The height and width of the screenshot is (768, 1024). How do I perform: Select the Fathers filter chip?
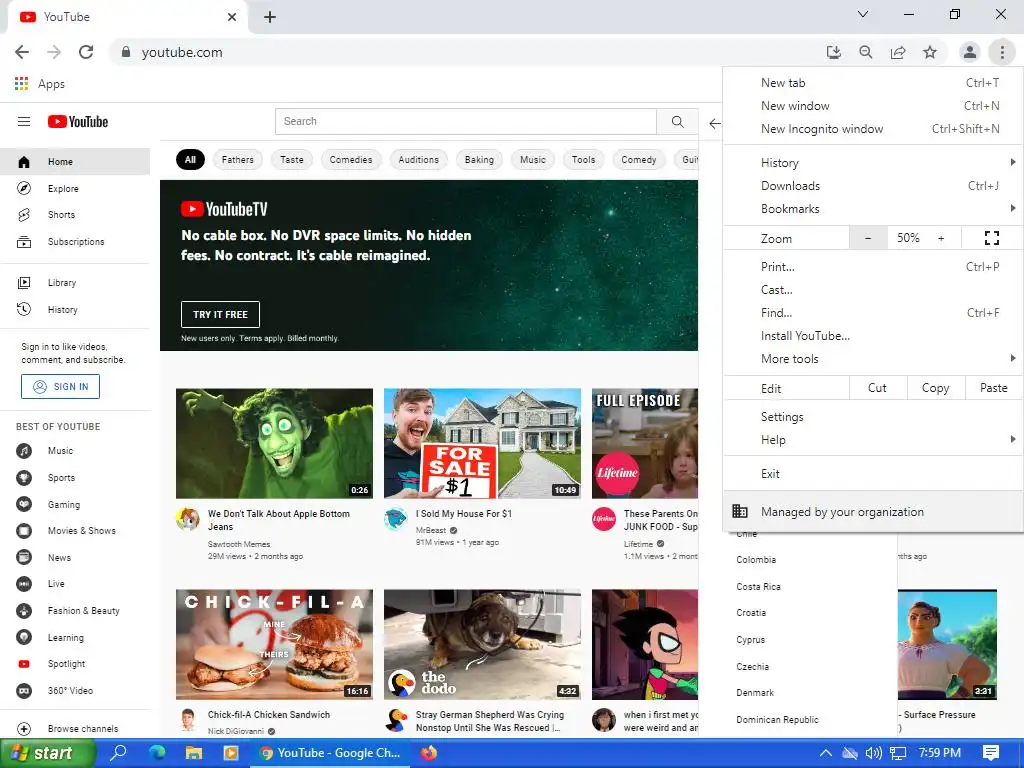click(x=238, y=160)
